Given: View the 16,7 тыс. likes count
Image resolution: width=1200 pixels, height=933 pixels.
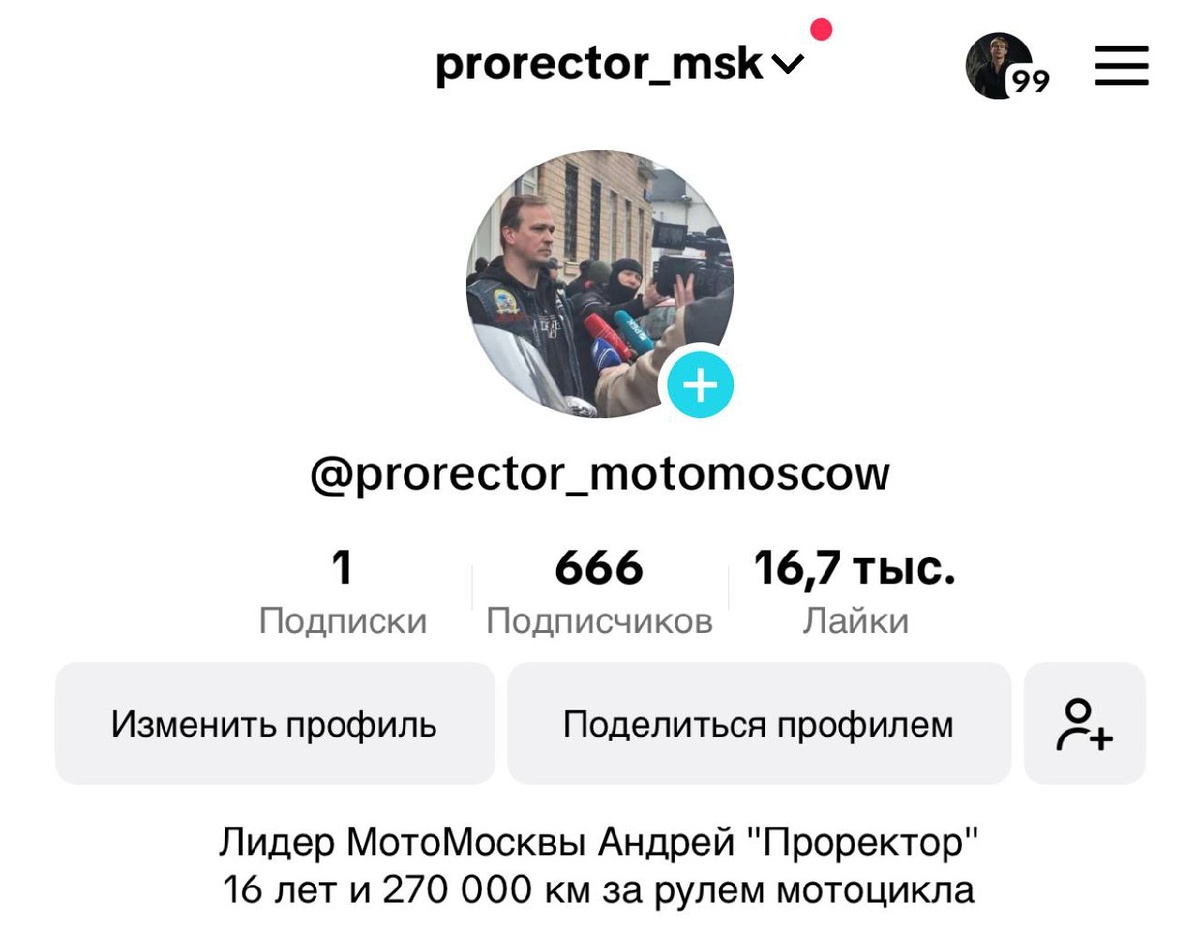Looking at the screenshot, I should click(x=855, y=568).
